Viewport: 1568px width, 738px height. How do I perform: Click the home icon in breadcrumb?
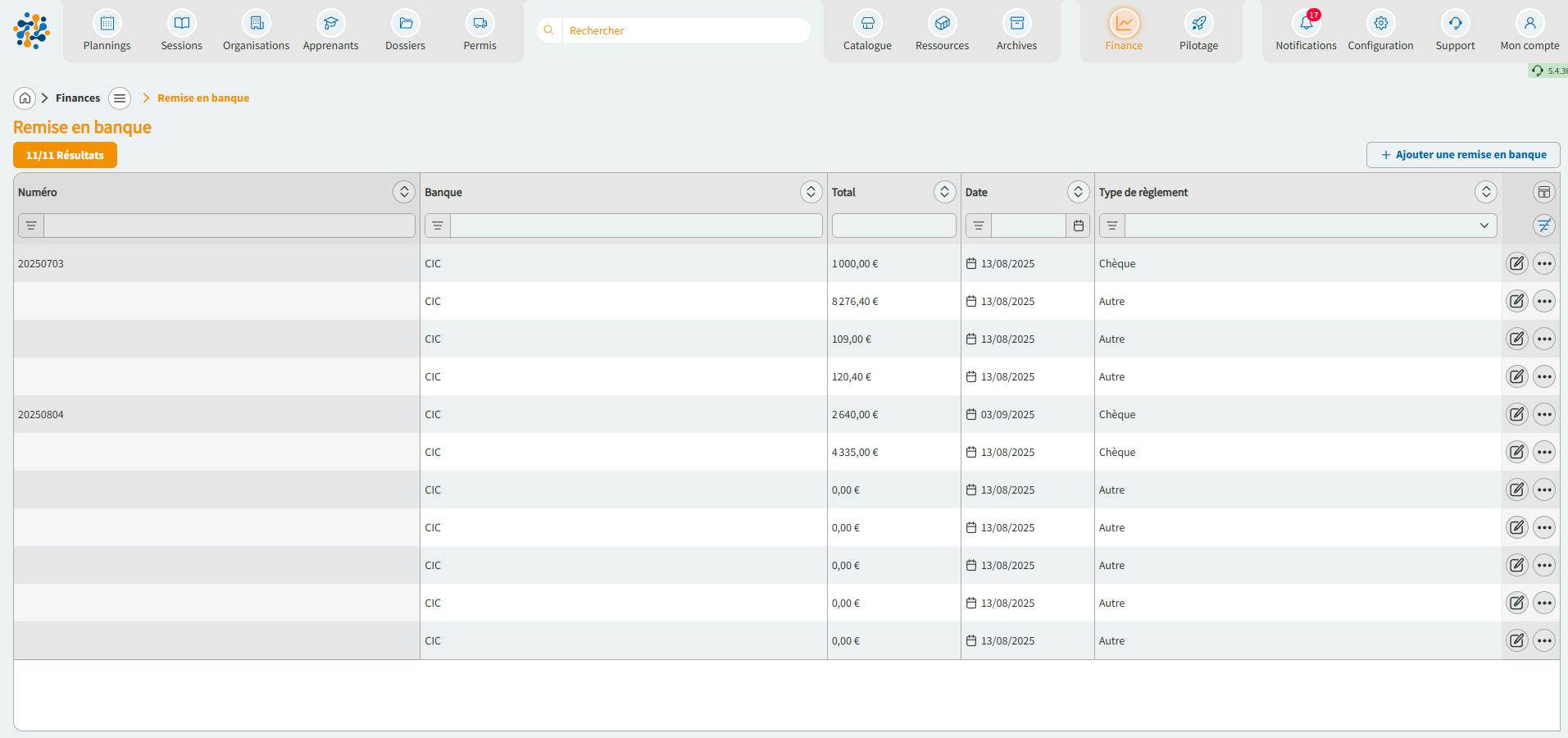coord(25,98)
